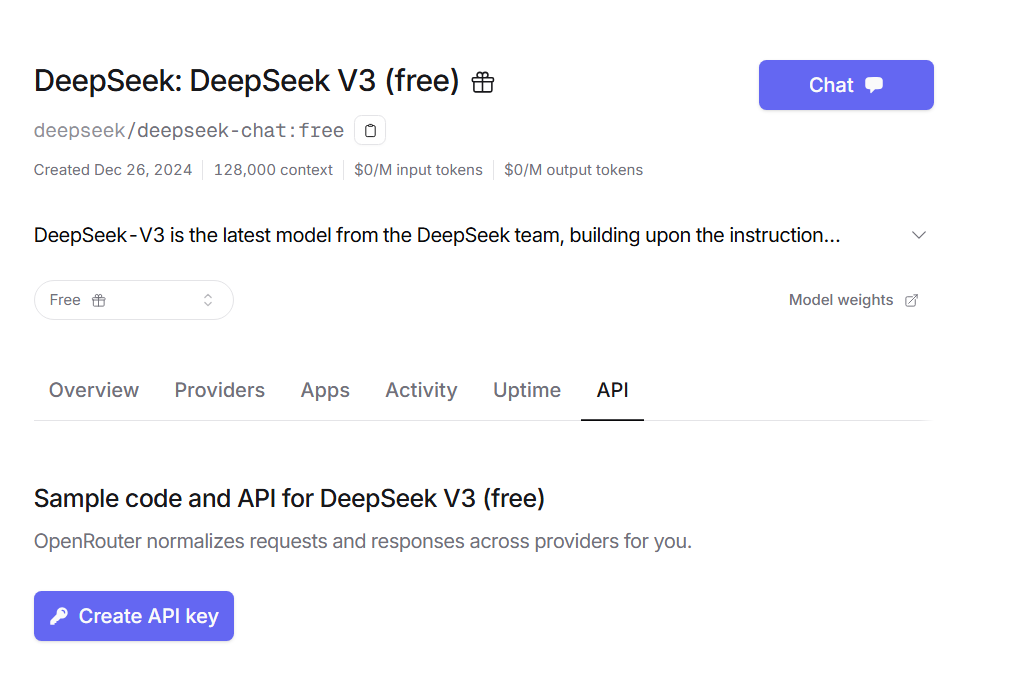
Task: Select the API tab
Action: (x=612, y=390)
